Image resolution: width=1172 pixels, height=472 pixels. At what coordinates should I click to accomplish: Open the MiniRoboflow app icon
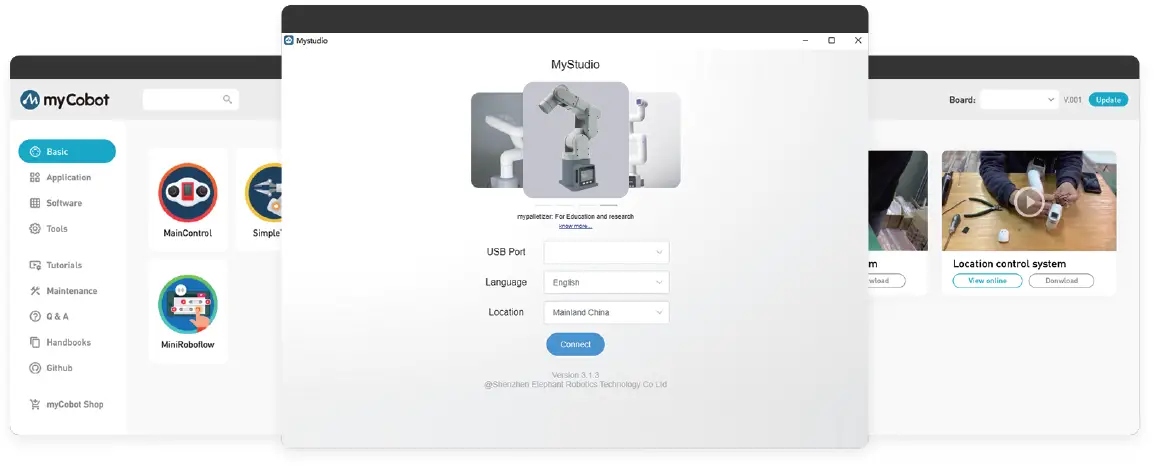(x=188, y=304)
